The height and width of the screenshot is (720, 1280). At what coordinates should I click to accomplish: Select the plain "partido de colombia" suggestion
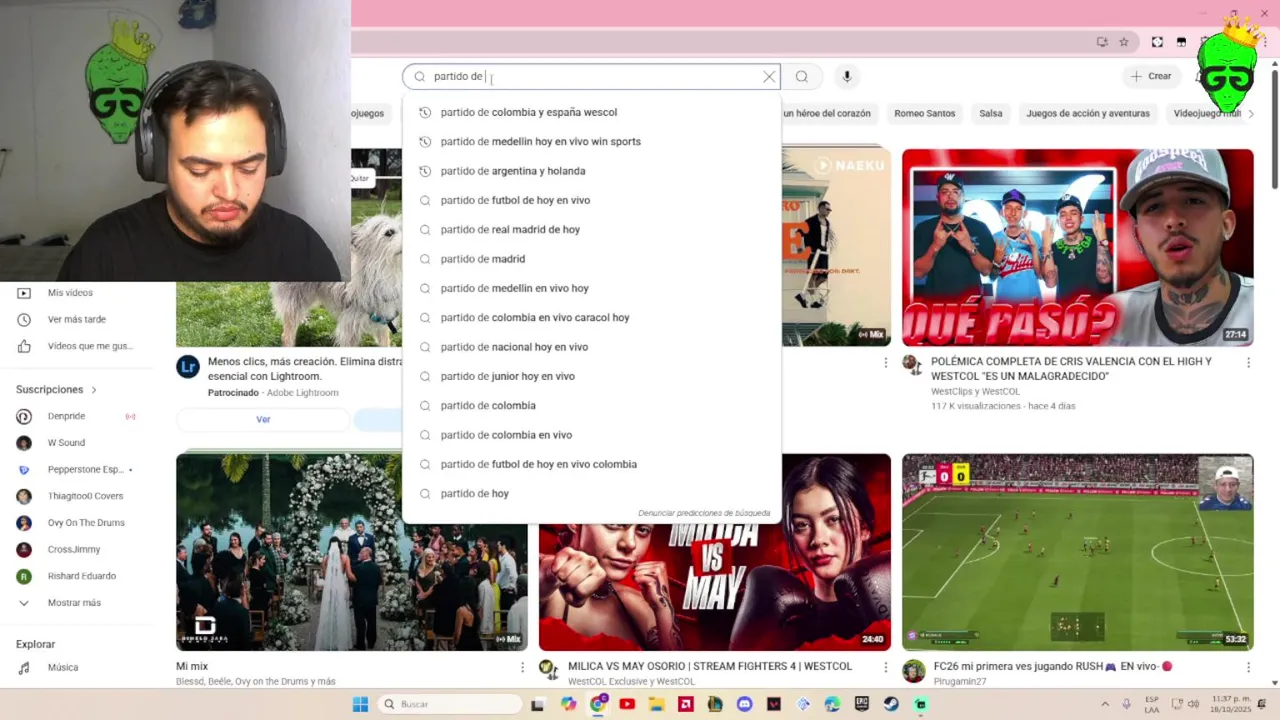click(x=591, y=405)
